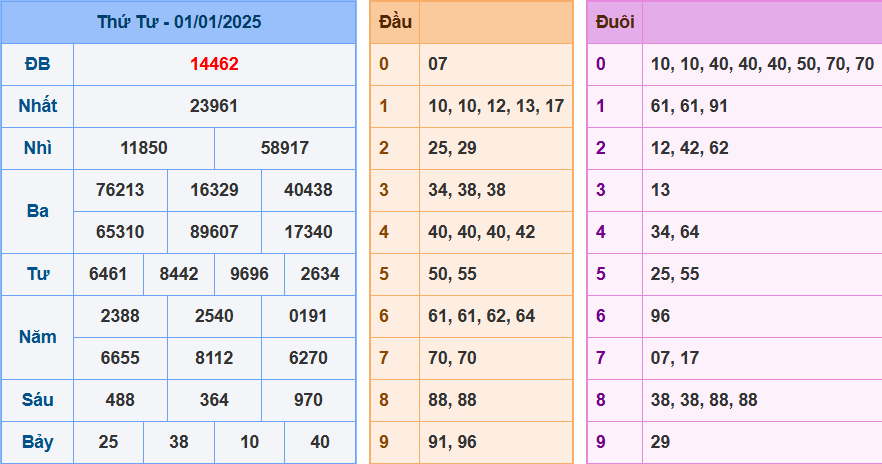Click the Đầu column header
This screenshot has height=464, width=882.
[395, 22]
